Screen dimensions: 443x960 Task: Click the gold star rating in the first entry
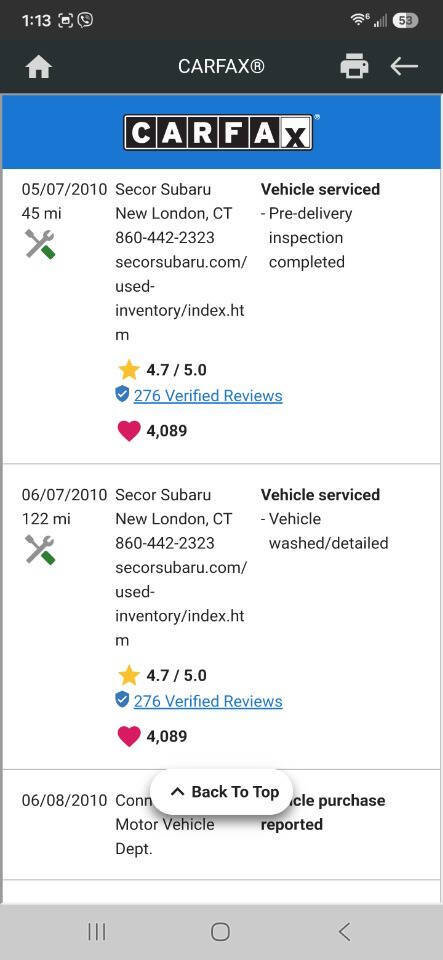point(128,370)
